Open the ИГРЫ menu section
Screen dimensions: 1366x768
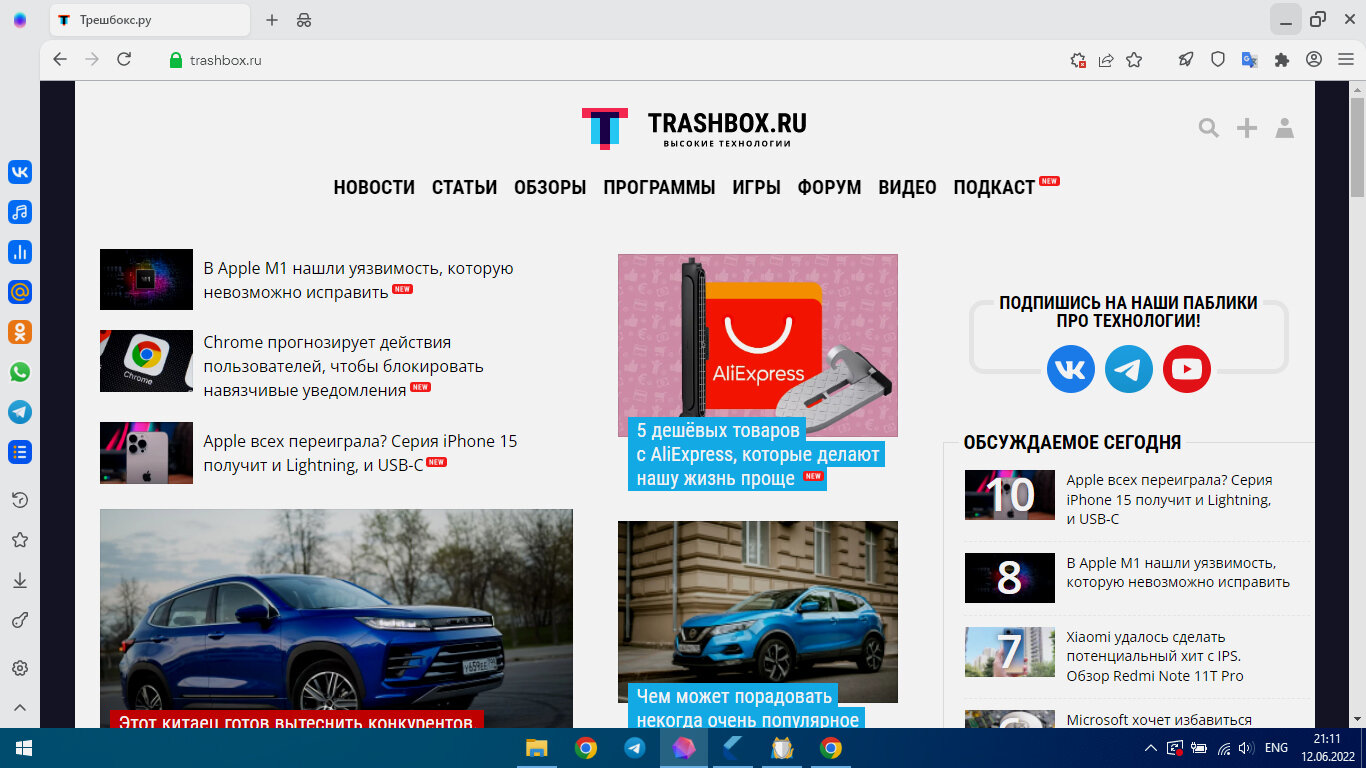click(x=756, y=187)
